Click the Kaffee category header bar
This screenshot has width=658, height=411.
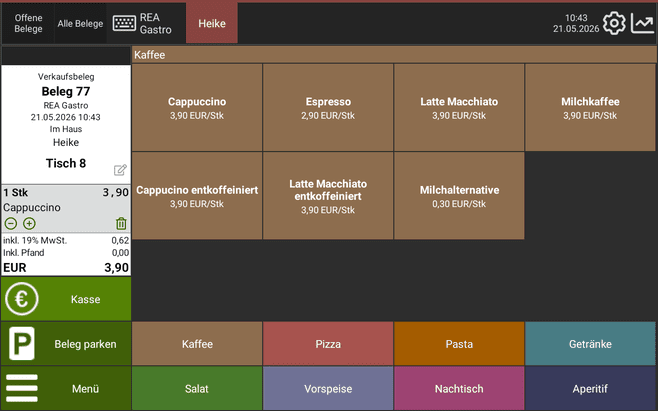(394, 55)
